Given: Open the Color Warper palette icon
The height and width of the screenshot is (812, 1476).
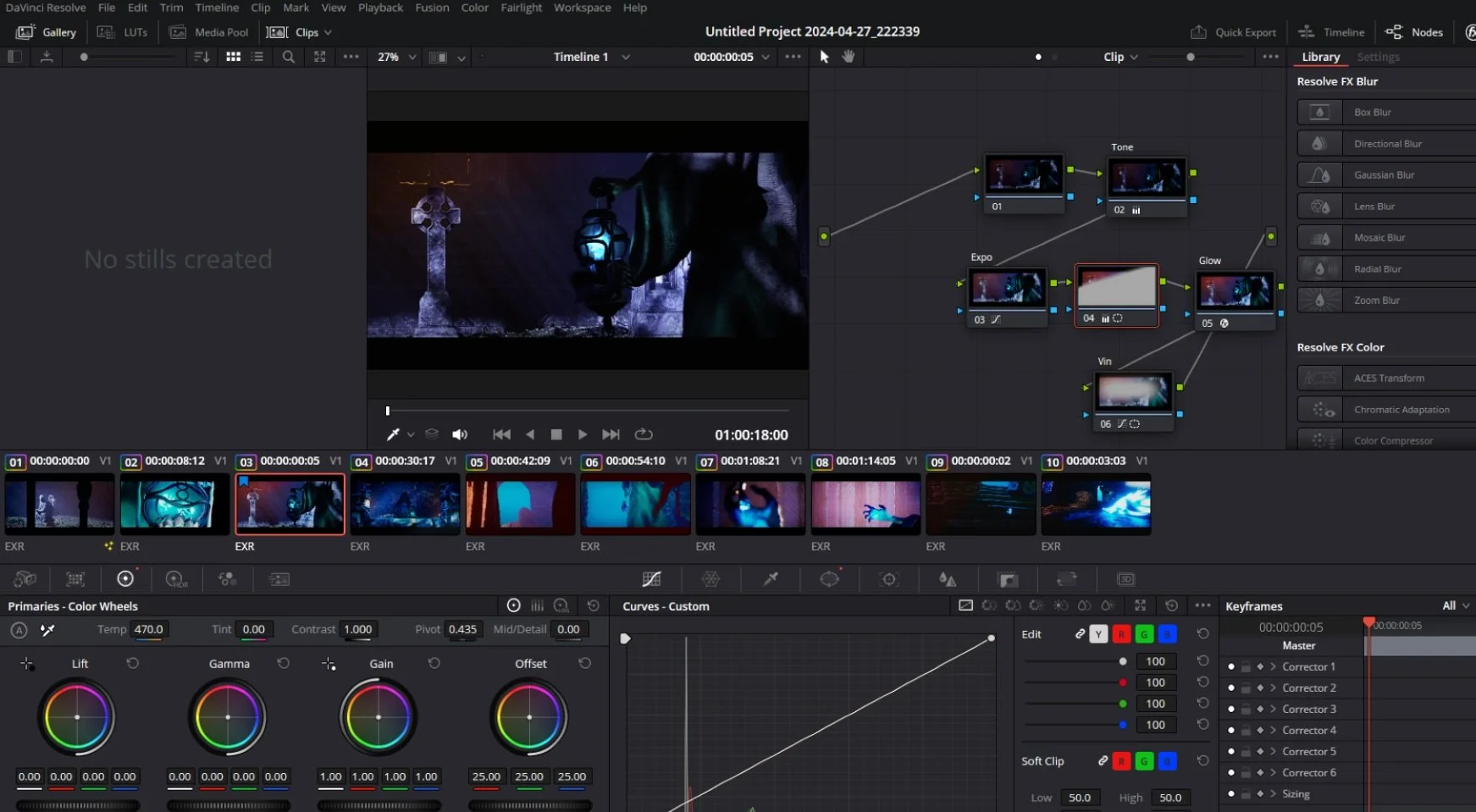Looking at the screenshot, I should pos(711,579).
